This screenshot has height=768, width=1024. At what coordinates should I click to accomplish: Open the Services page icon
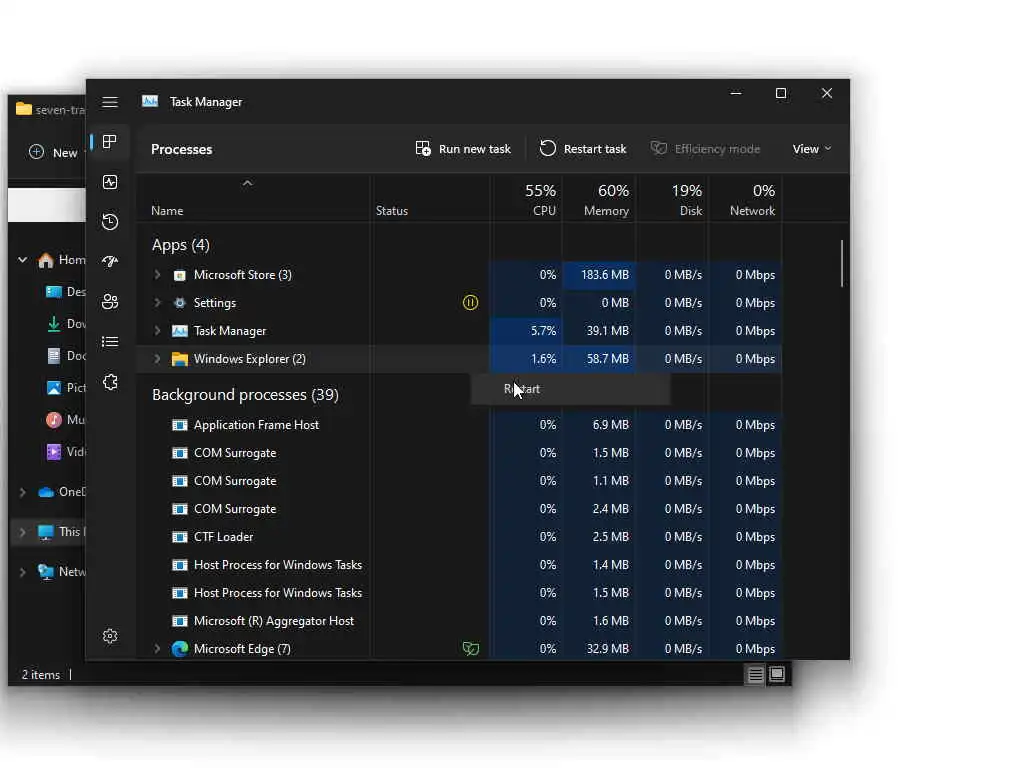click(x=110, y=381)
